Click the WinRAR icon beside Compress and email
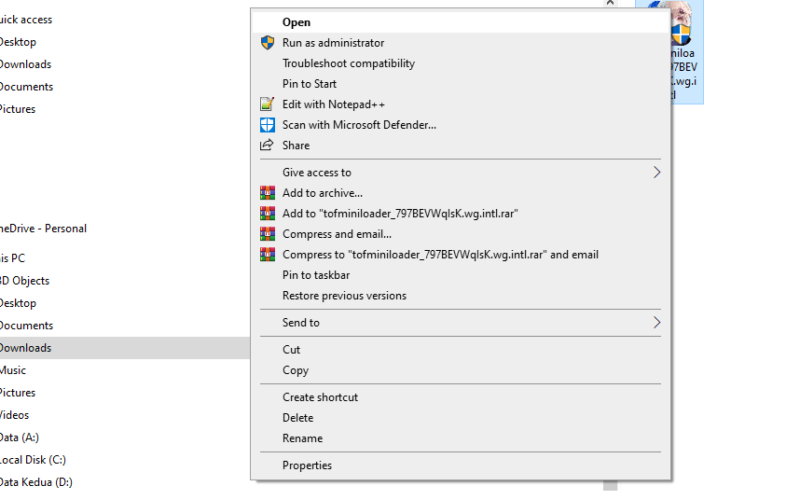The height and width of the screenshot is (500, 800). pyautogui.click(x=267, y=234)
